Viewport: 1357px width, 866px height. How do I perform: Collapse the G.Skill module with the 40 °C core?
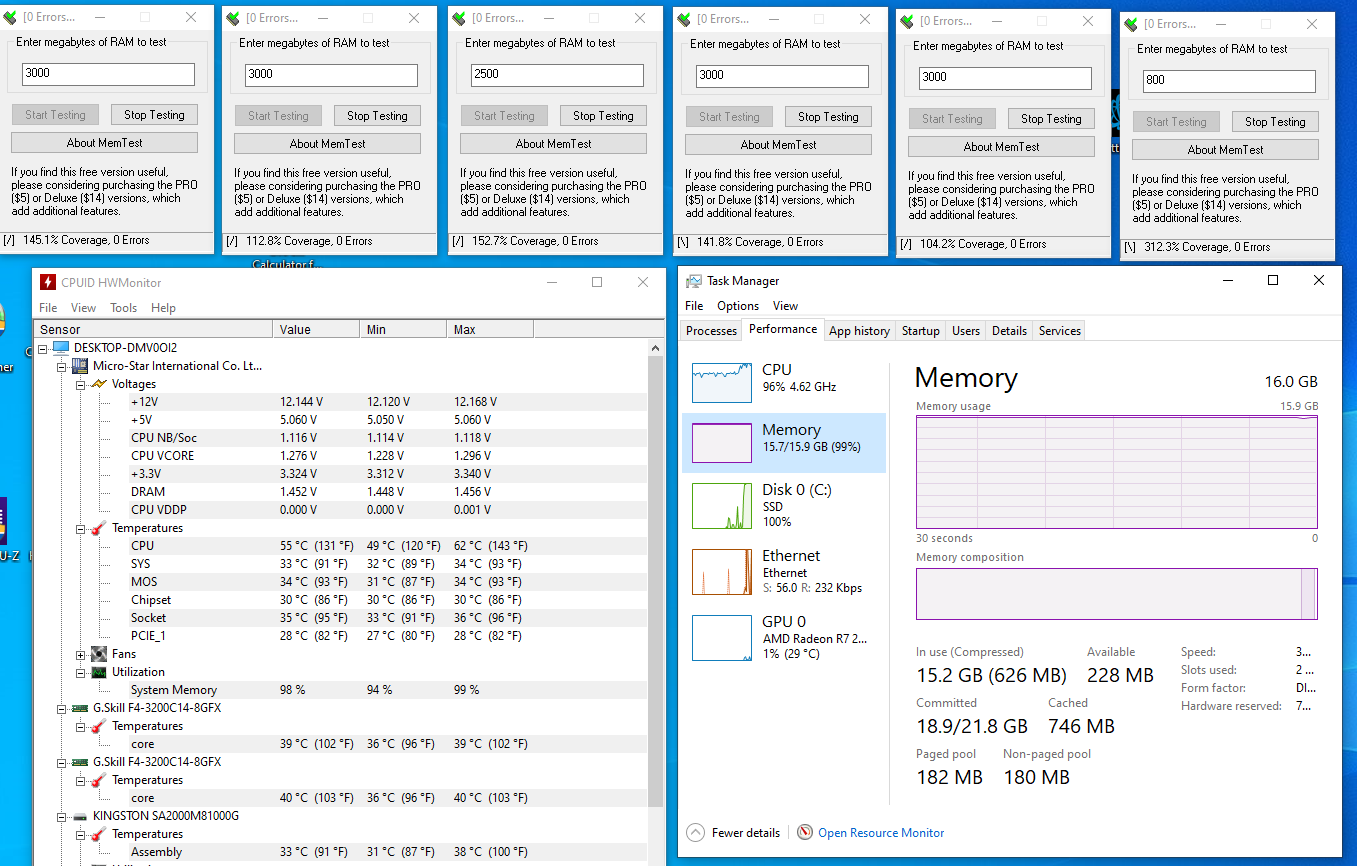click(62, 762)
